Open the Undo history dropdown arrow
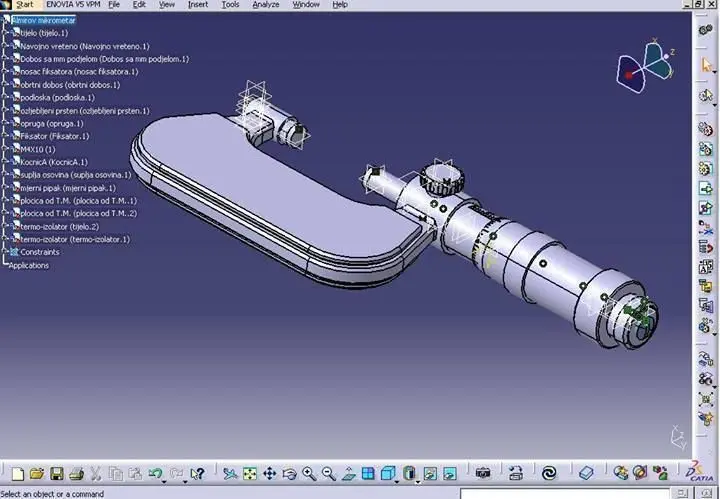Screen dimensions: 720x499 164,481
